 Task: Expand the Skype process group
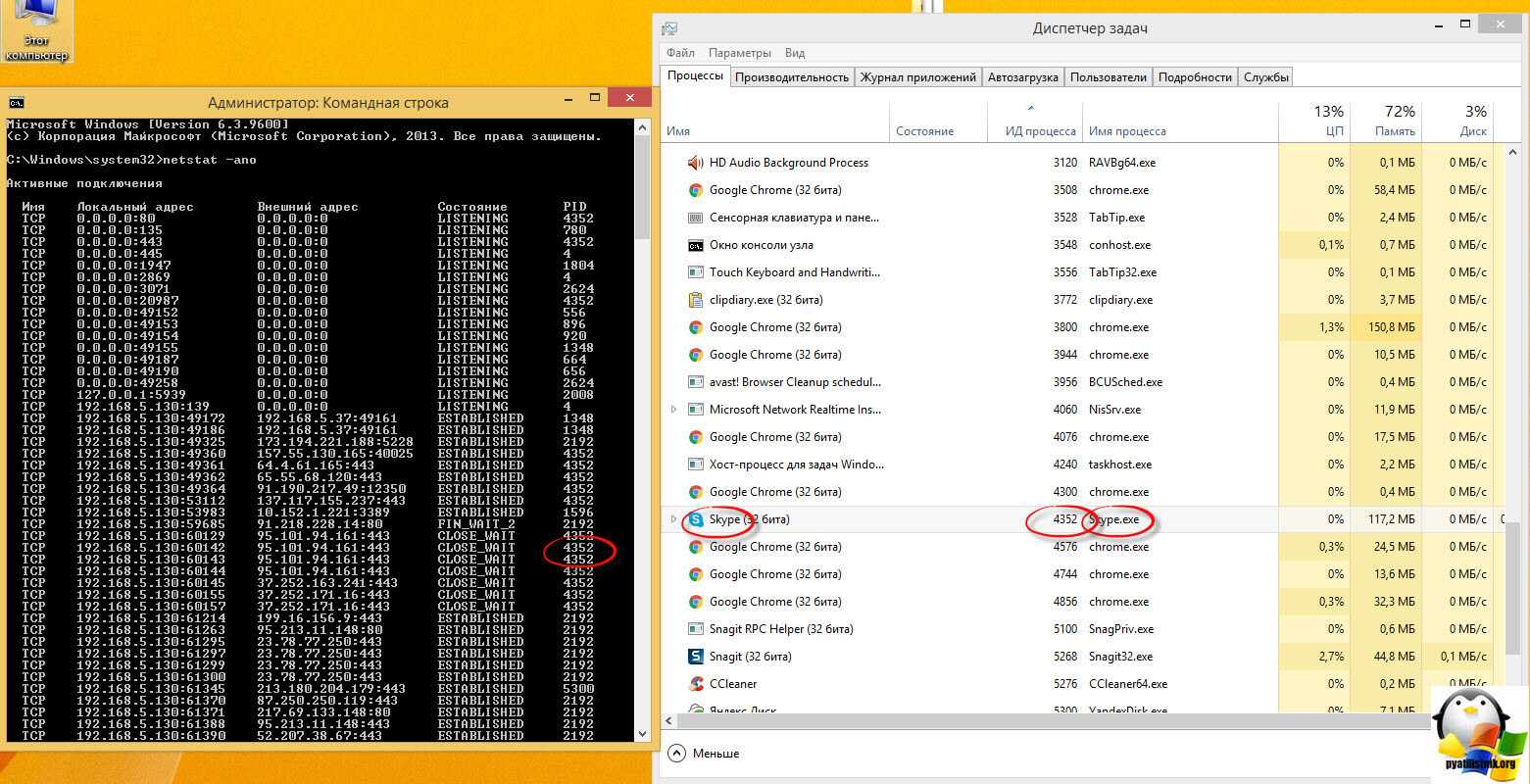[x=673, y=519]
